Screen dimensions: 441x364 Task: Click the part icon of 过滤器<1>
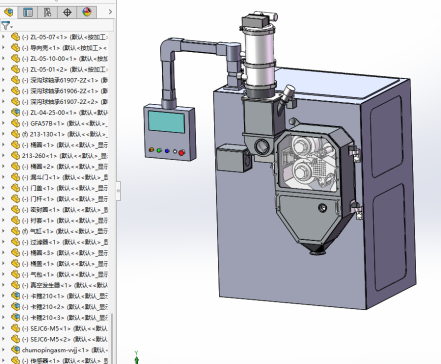15,242
